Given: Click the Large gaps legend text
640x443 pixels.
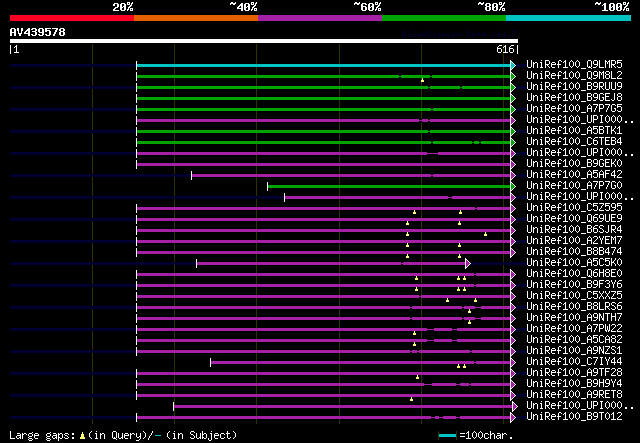Looking at the screenshot, I should click(x=42, y=436).
